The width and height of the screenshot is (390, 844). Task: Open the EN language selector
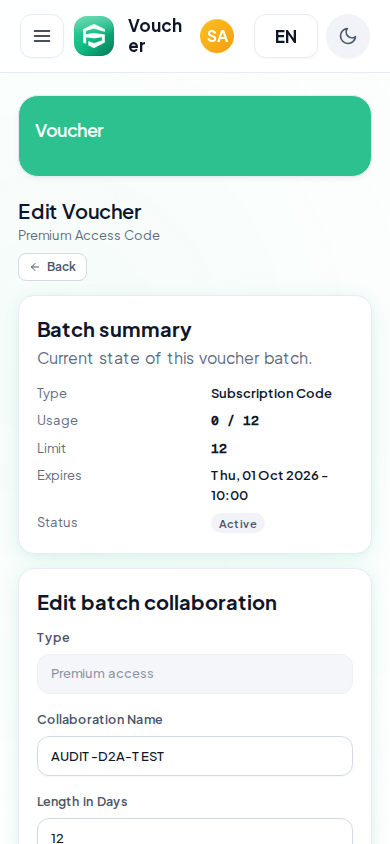pyautogui.click(x=286, y=36)
